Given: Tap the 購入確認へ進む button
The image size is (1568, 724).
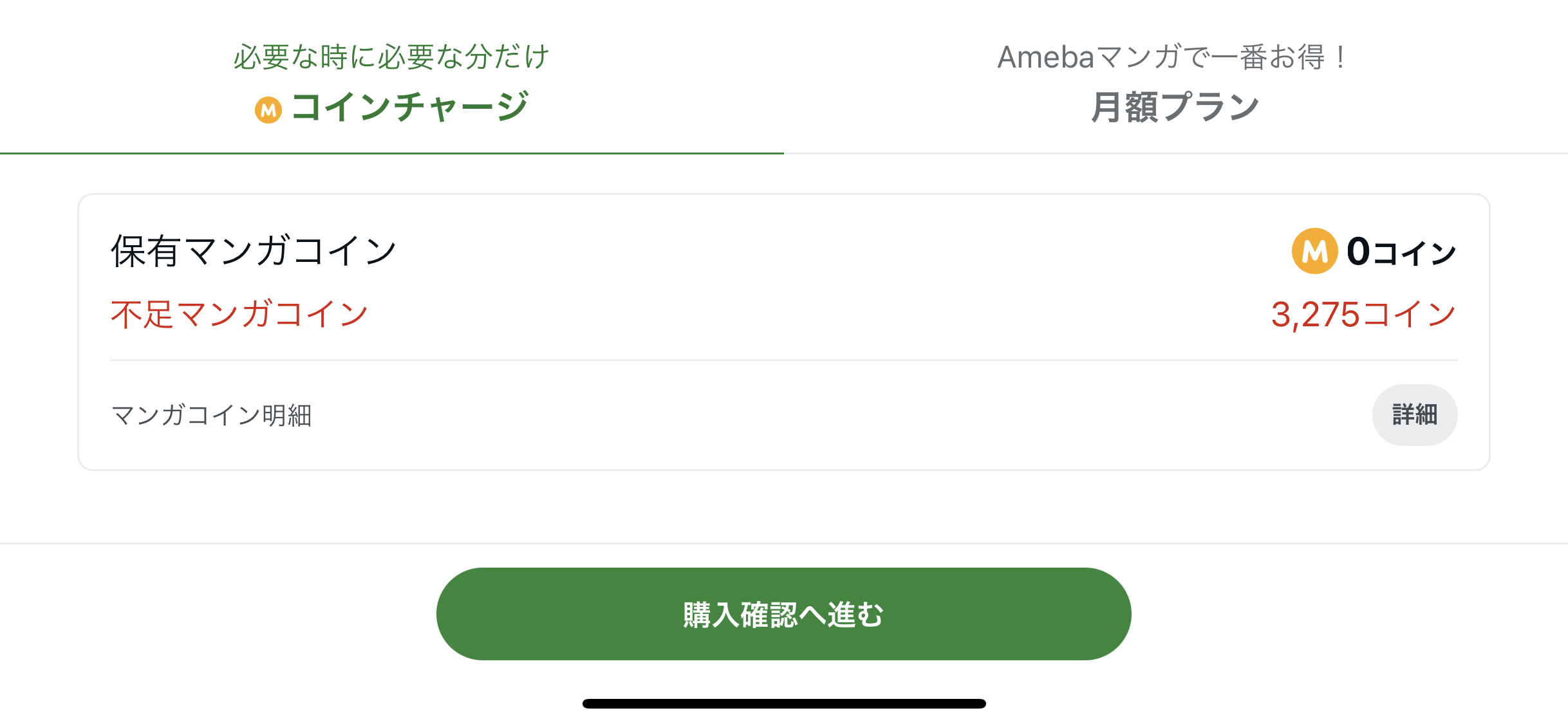Looking at the screenshot, I should tap(783, 613).
